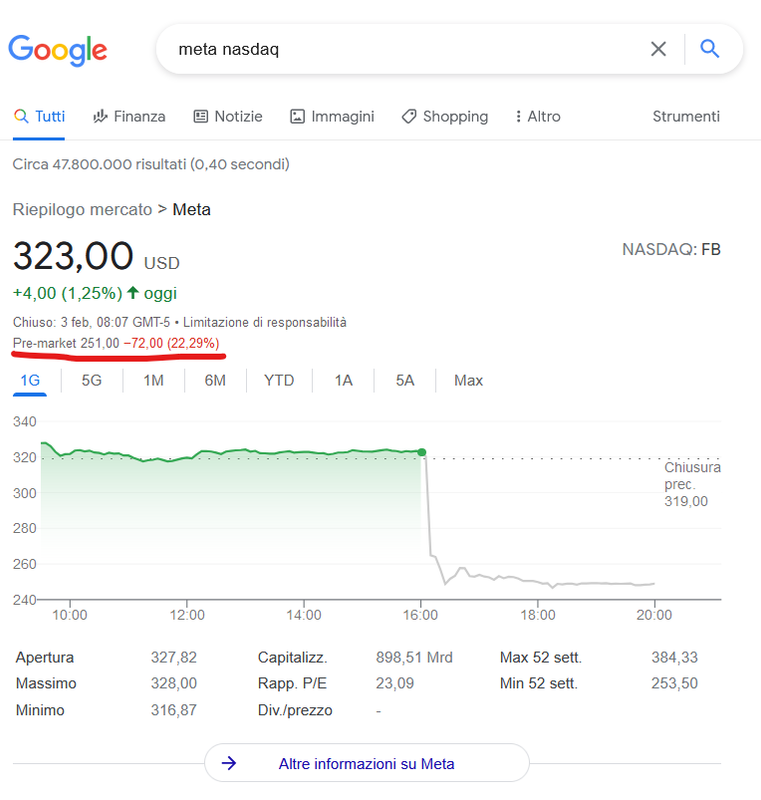Select the Max chart range
The image size is (761, 800).
click(468, 381)
